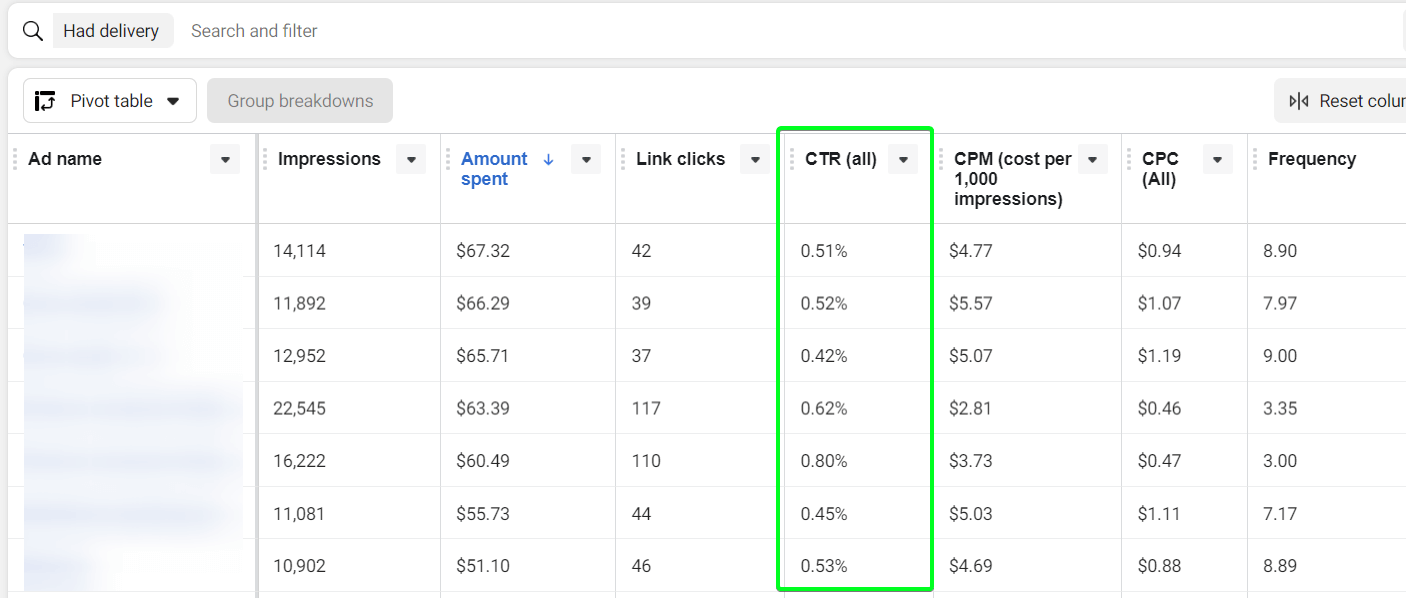Open the Ad name column dropdown arrow
The image size is (1406, 598).
click(x=225, y=159)
